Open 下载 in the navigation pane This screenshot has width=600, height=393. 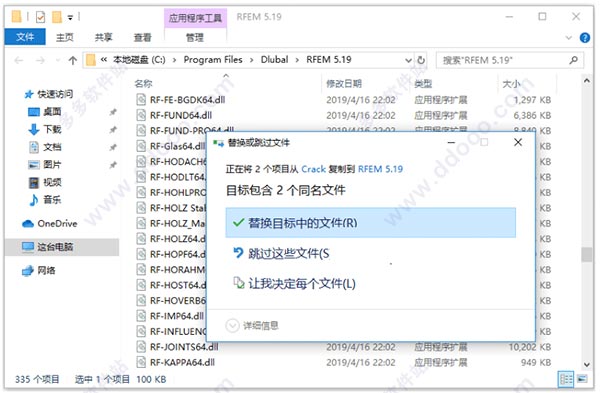coord(52,129)
